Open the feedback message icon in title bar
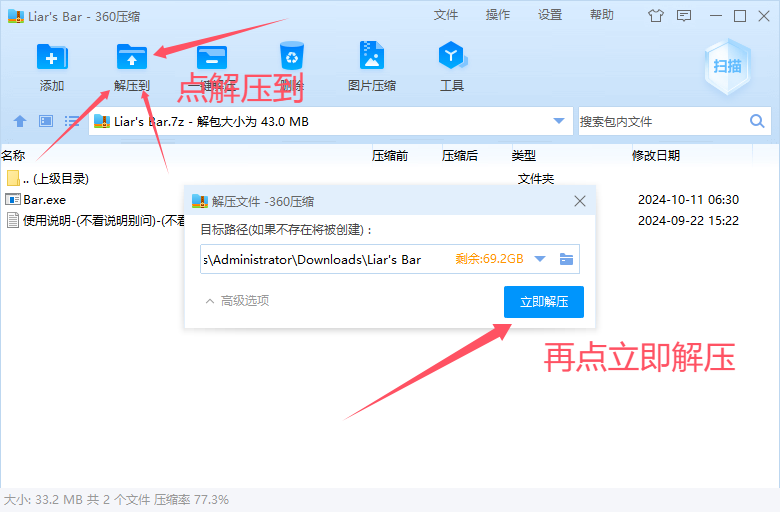The image size is (780, 512). coord(684,16)
